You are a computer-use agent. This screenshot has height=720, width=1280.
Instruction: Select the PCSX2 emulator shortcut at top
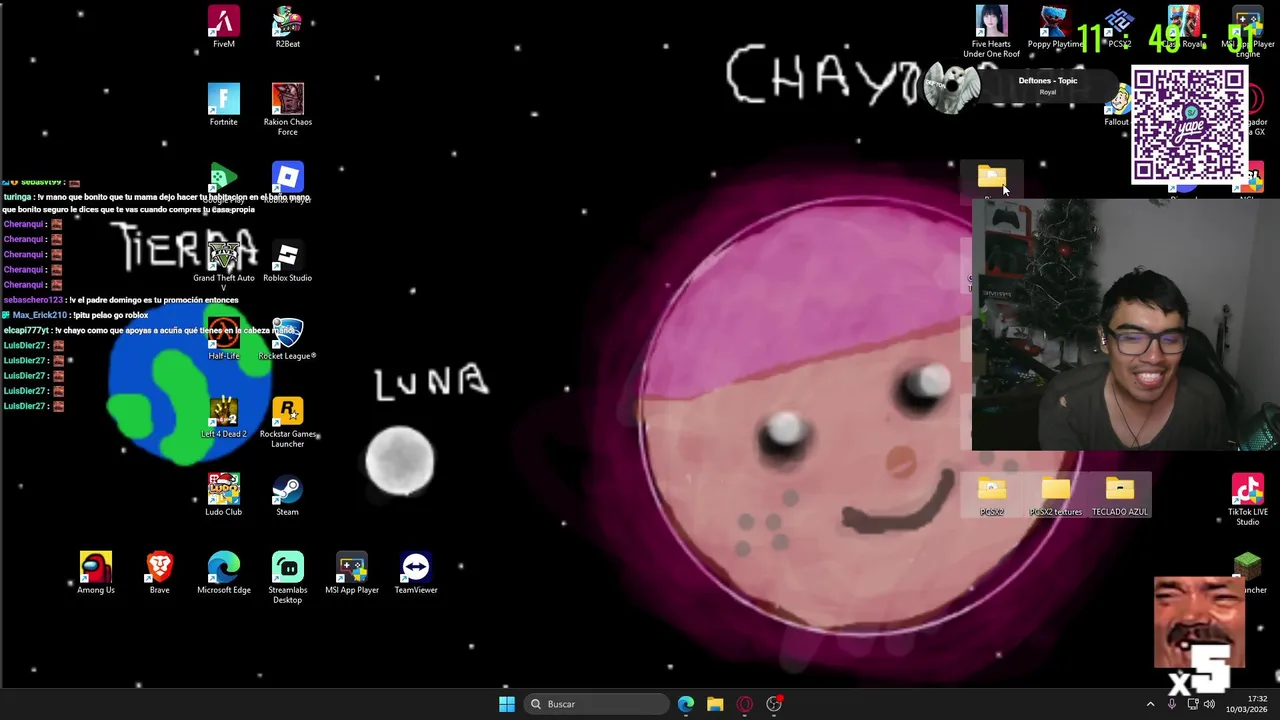(1119, 28)
